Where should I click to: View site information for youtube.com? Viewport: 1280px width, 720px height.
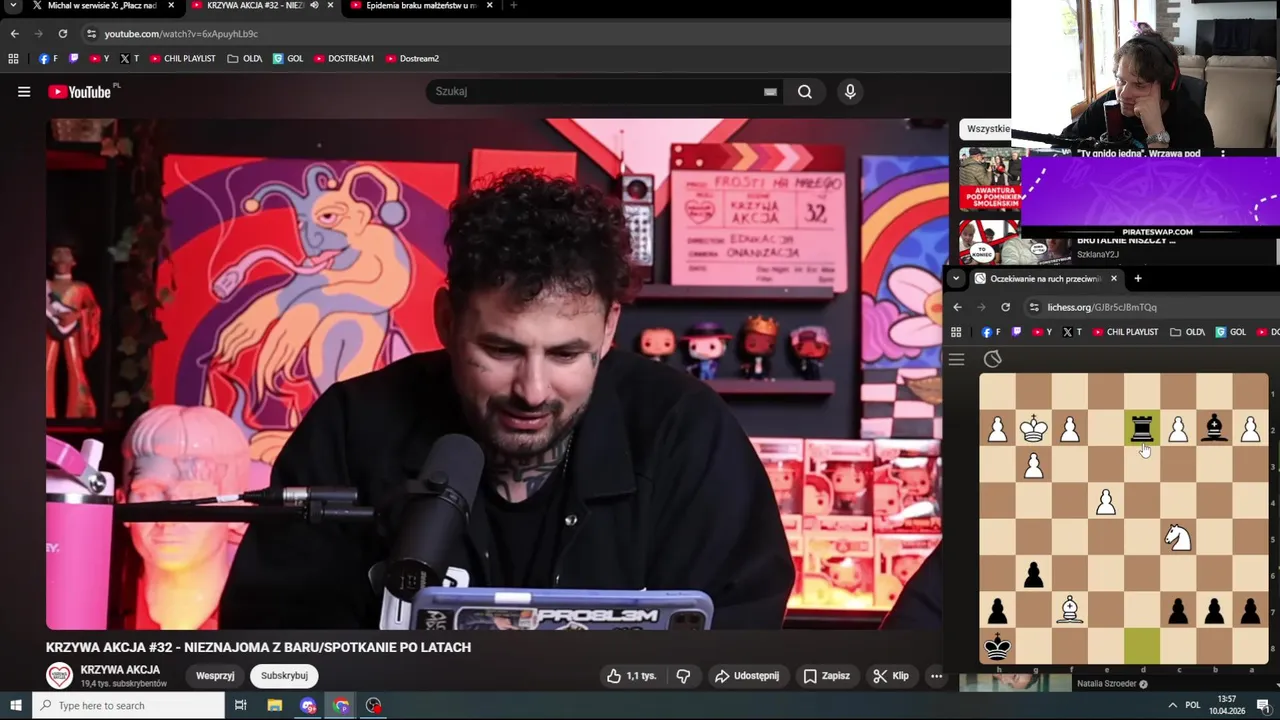[91, 34]
